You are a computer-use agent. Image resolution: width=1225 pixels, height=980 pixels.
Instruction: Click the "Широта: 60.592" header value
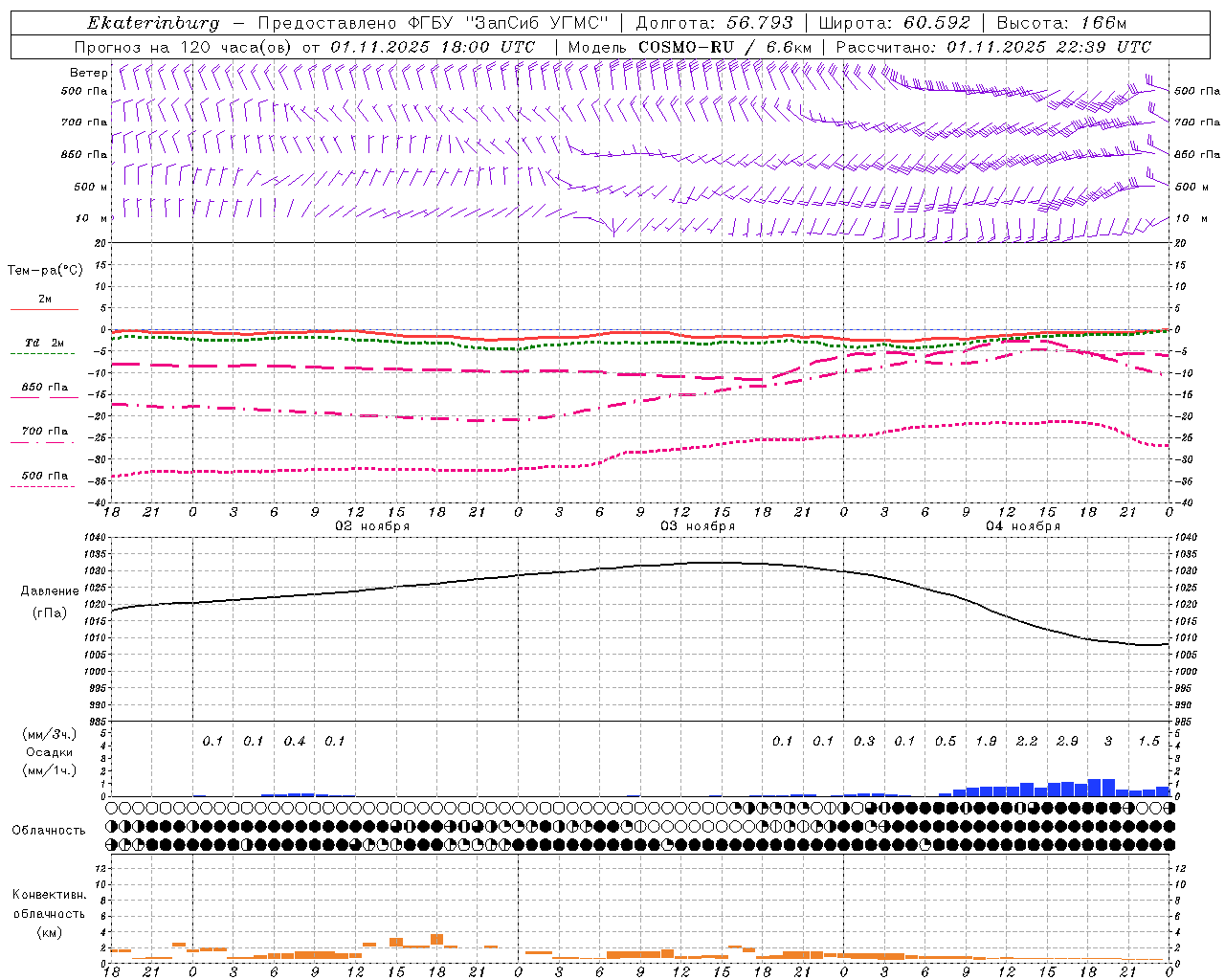pos(894,23)
